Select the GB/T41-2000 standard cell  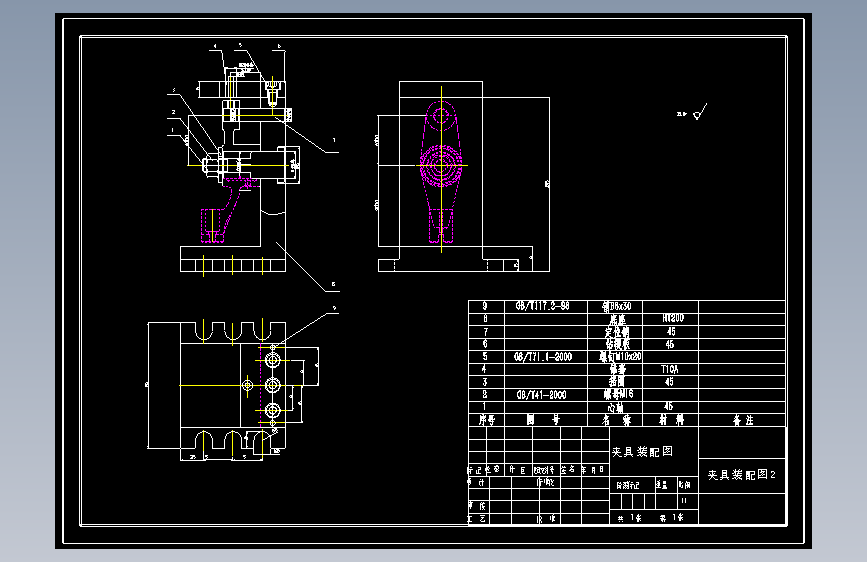point(541,395)
